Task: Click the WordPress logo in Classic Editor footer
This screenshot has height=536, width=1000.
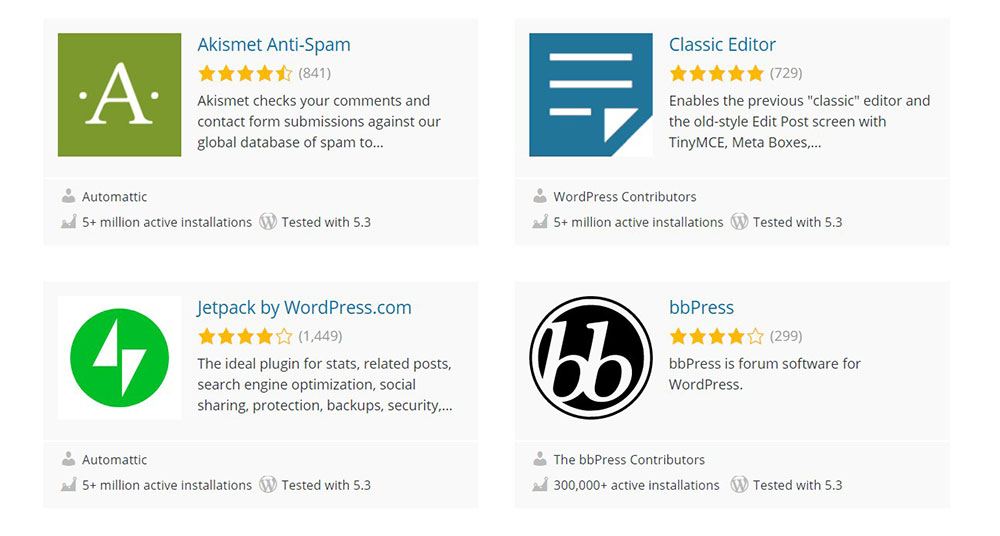Action: (739, 222)
